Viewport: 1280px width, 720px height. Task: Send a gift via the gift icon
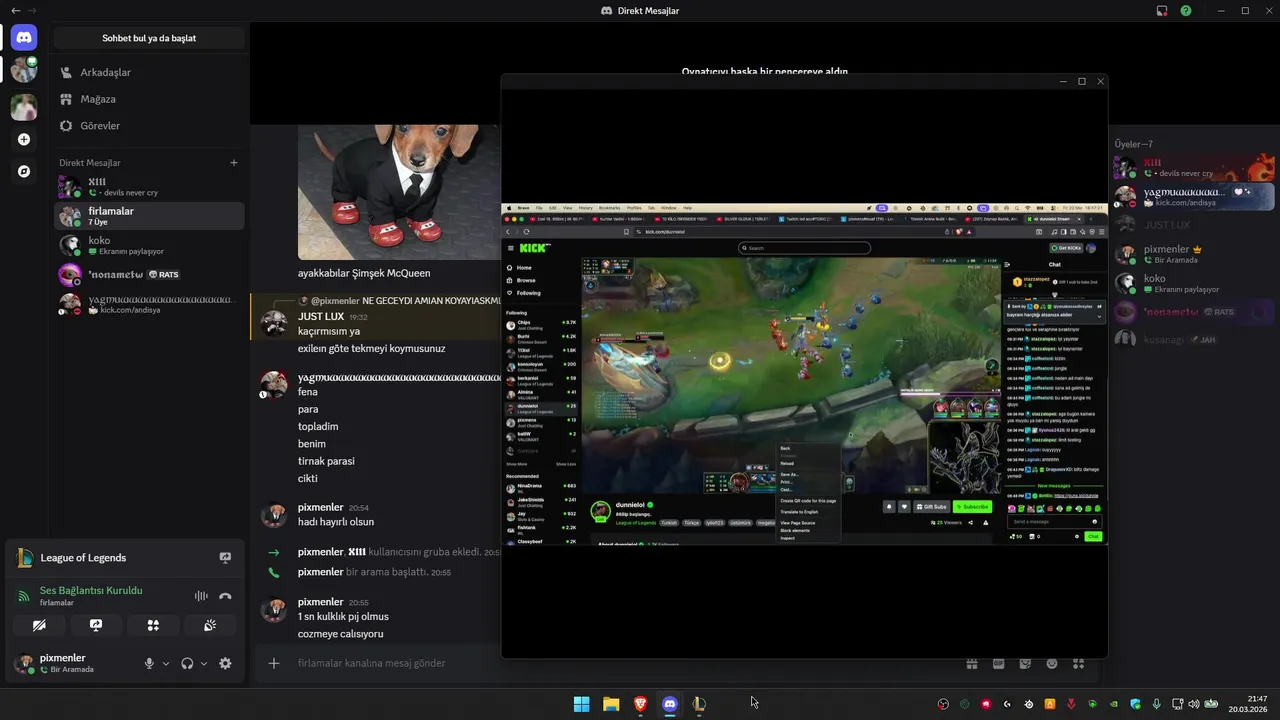[971, 663]
